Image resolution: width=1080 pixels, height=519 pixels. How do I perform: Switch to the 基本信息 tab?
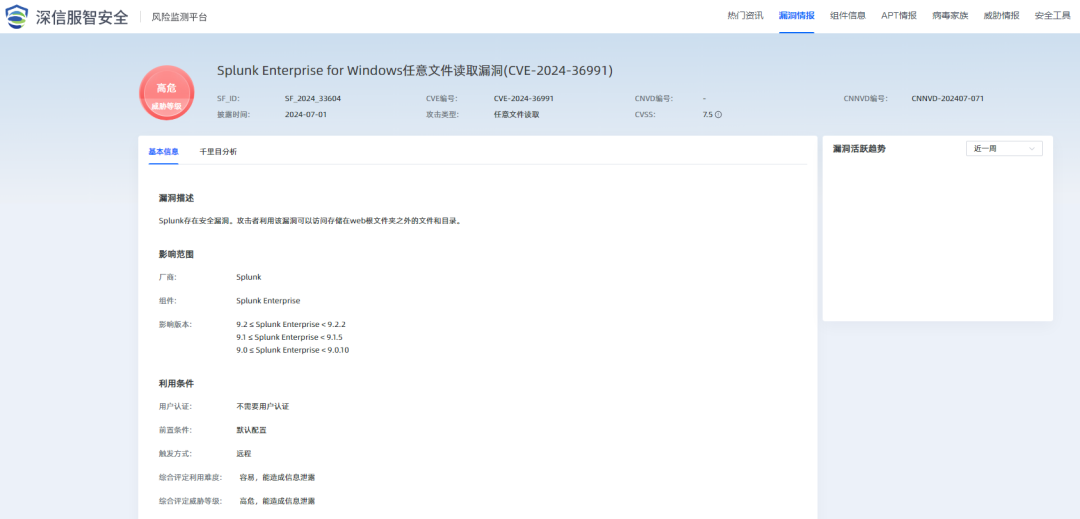163,151
